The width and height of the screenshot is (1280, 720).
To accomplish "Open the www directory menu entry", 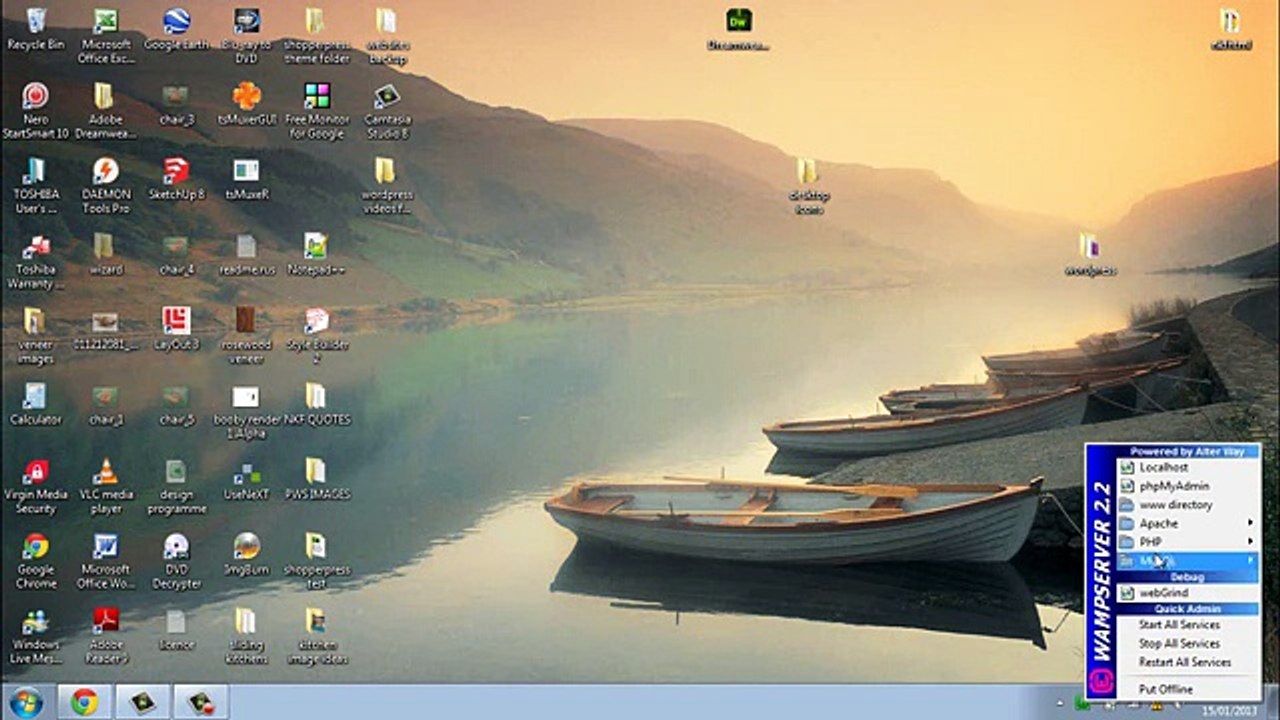I will coord(1187,505).
